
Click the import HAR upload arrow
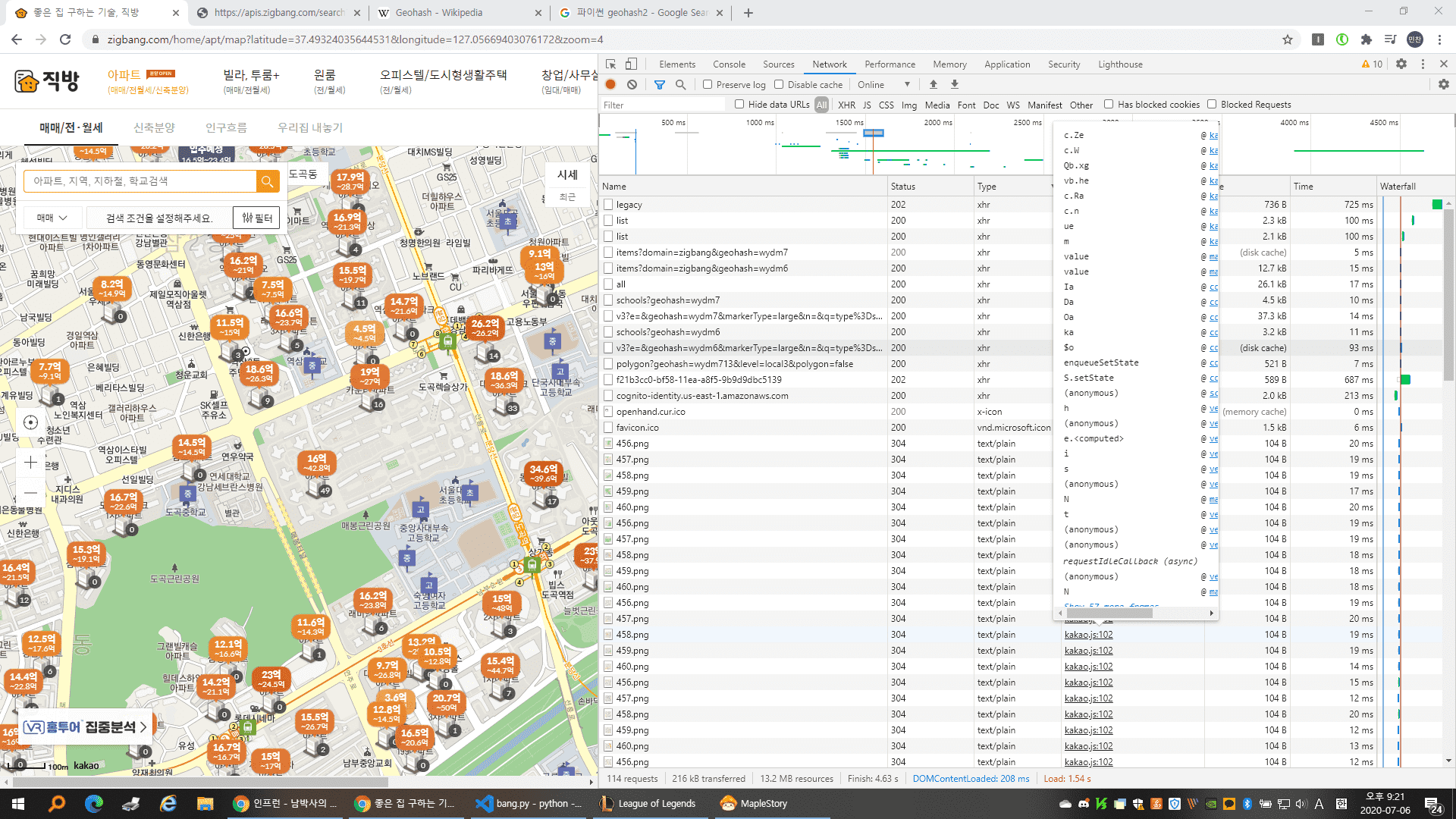[x=934, y=84]
